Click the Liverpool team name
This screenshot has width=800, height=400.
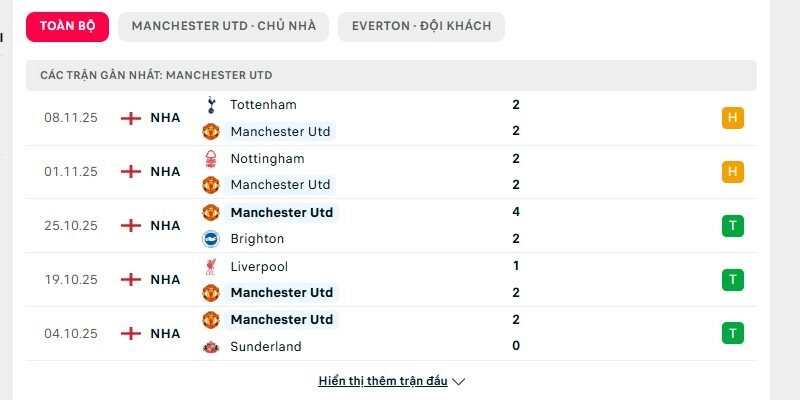[x=259, y=267]
